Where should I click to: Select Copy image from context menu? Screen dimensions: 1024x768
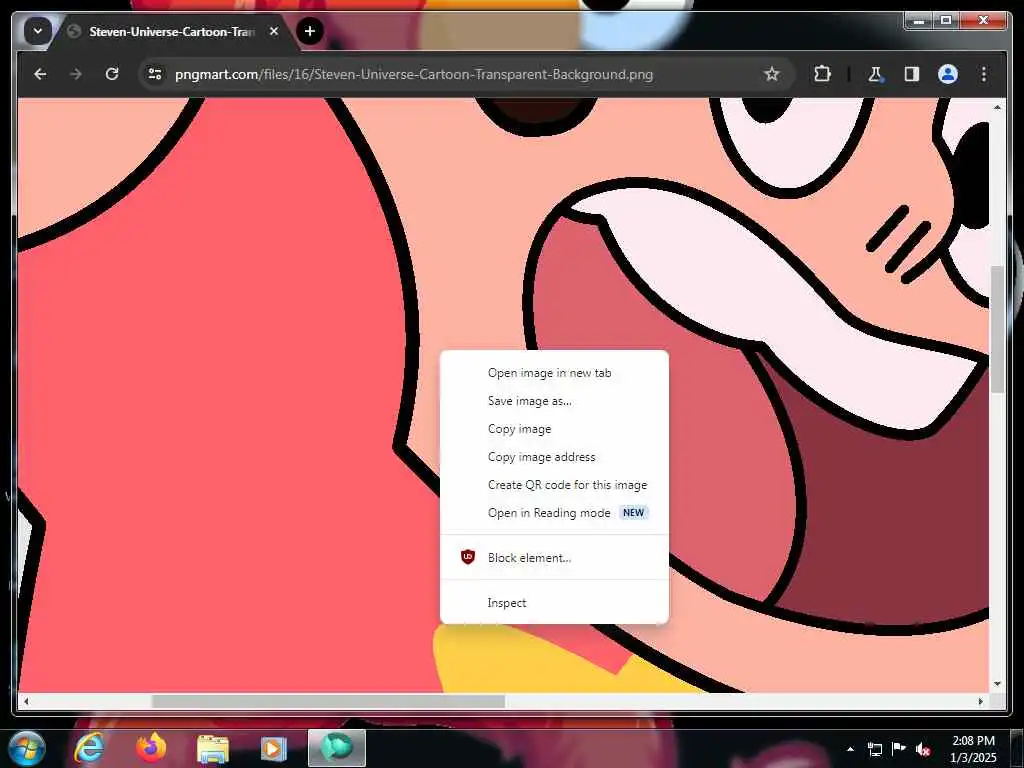tap(554, 429)
